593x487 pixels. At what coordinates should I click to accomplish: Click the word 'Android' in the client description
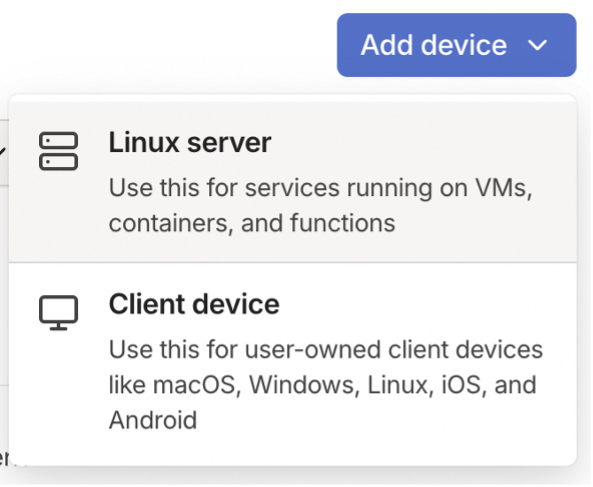point(153,420)
